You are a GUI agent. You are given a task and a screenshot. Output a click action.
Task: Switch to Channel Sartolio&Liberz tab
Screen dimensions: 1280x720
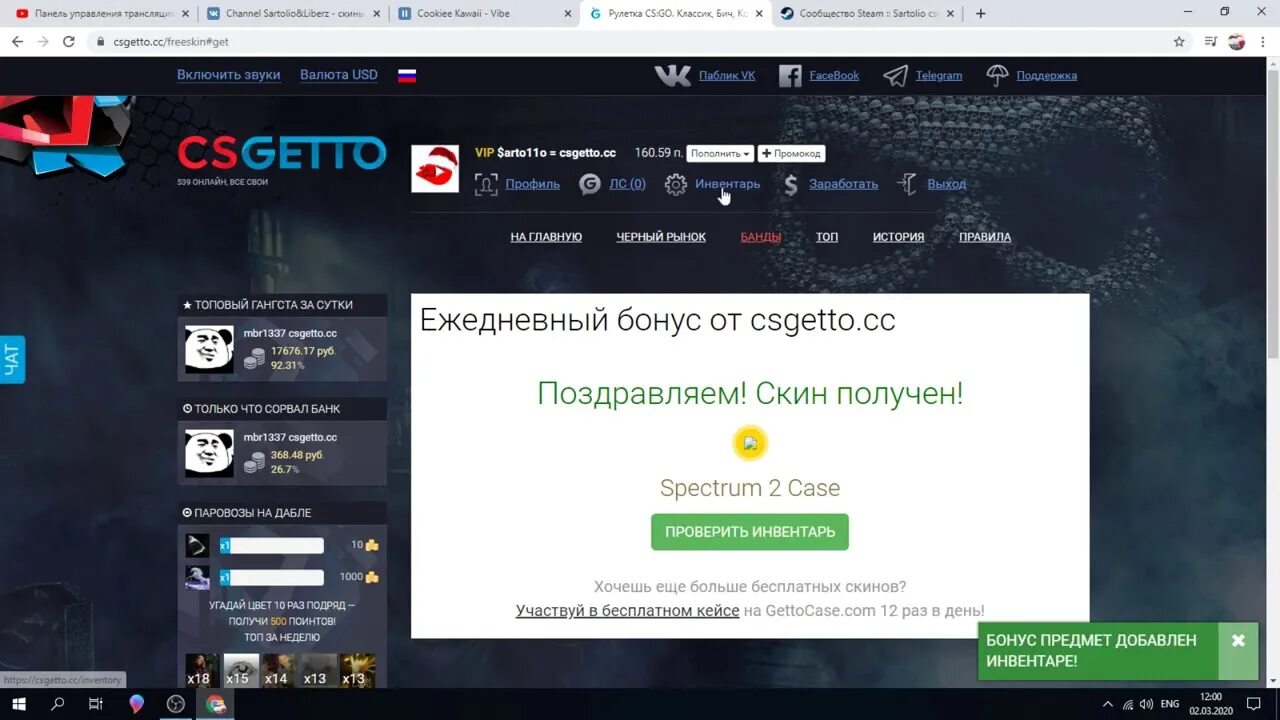(x=293, y=14)
